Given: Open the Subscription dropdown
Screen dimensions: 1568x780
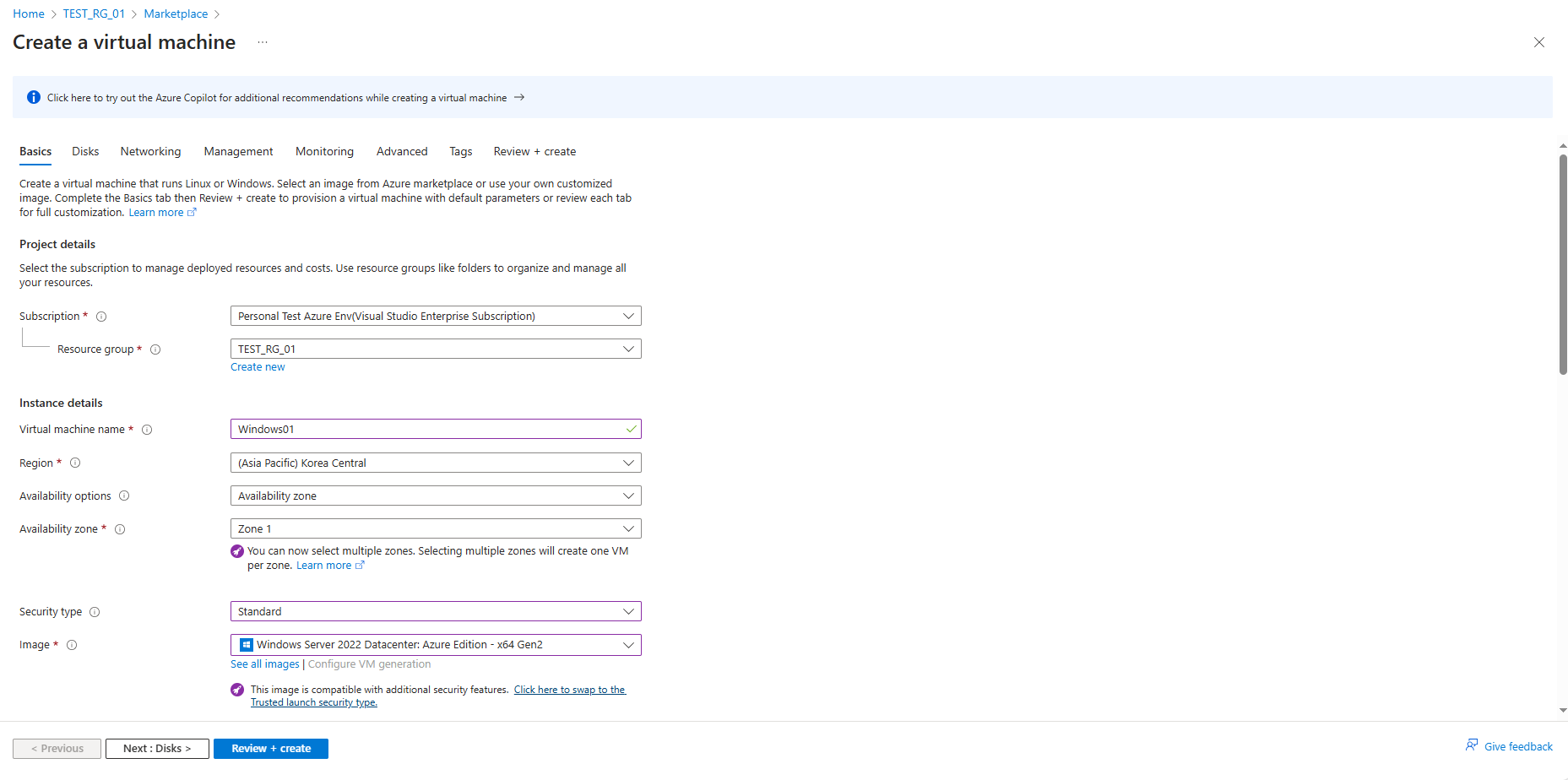Looking at the screenshot, I should click(x=436, y=316).
